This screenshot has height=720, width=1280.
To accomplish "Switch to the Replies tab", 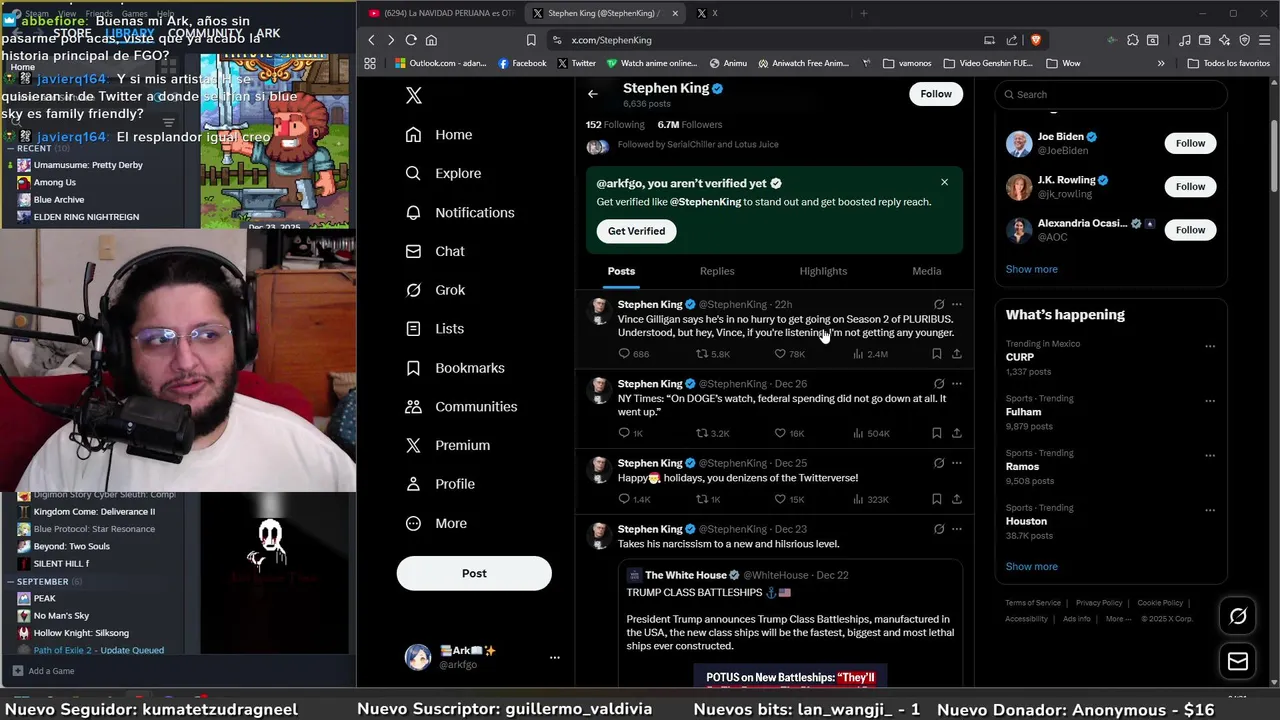I will [717, 271].
